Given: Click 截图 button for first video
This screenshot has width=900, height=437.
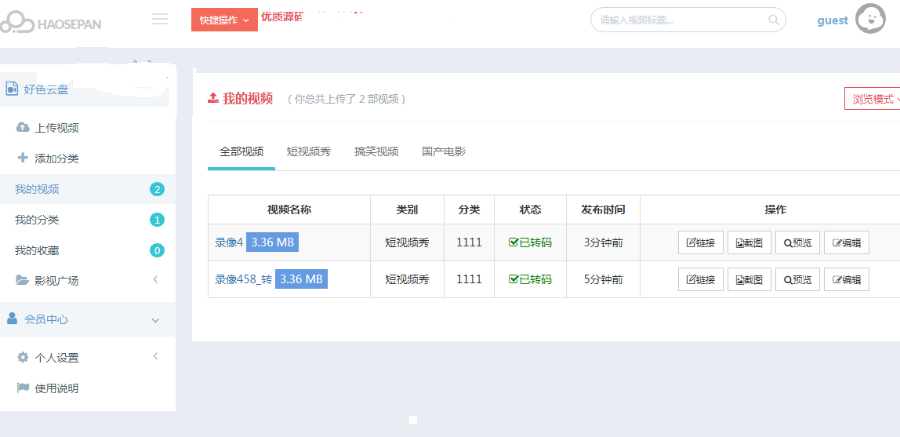Looking at the screenshot, I should pyautogui.click(x=749, y=243).
